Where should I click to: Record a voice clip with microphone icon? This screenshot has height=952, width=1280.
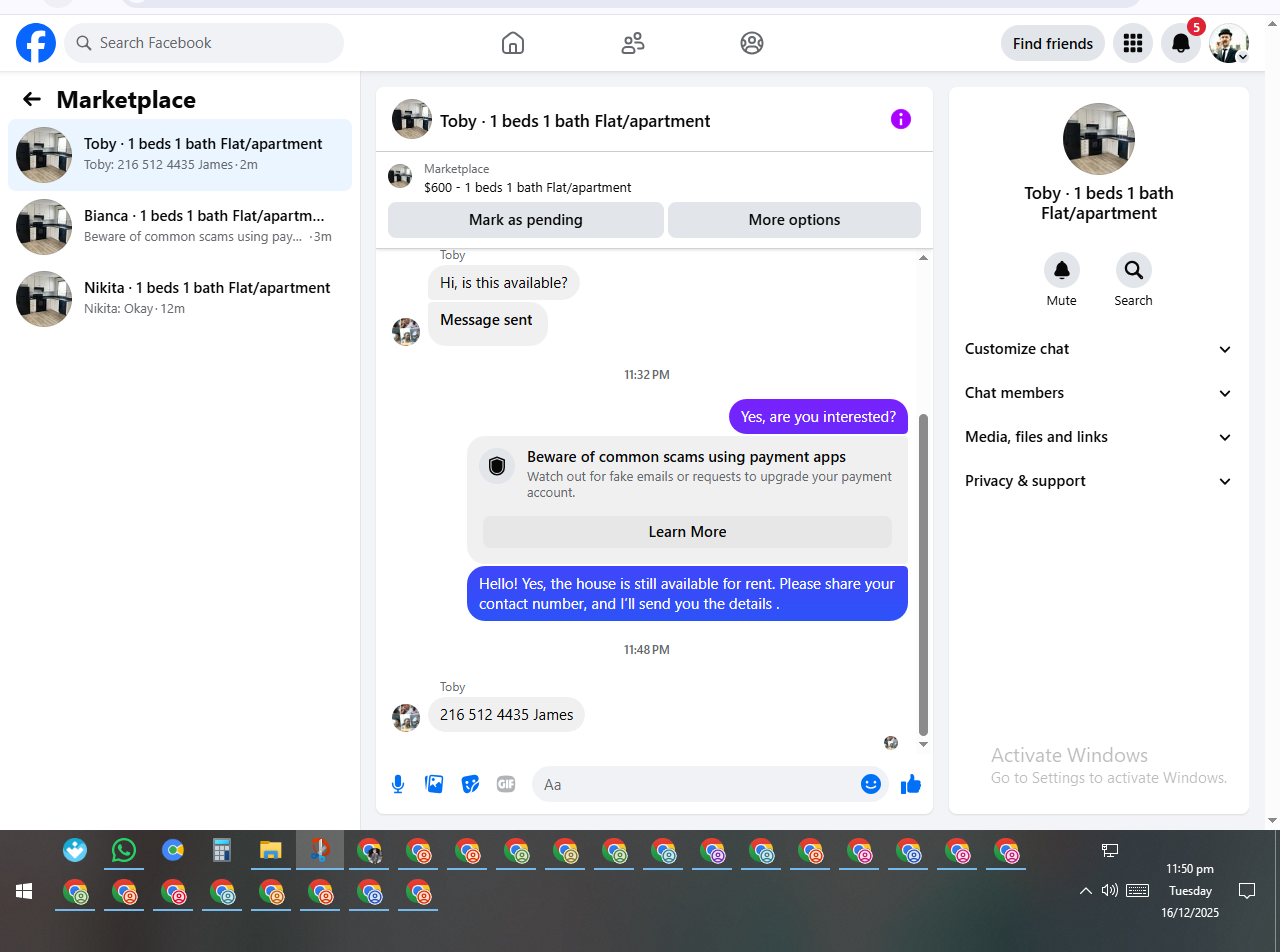click(x=398, y=784)
